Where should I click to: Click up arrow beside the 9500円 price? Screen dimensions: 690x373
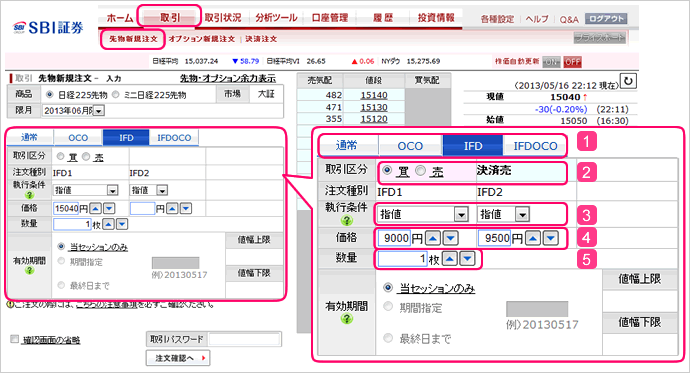coord(533,238)
